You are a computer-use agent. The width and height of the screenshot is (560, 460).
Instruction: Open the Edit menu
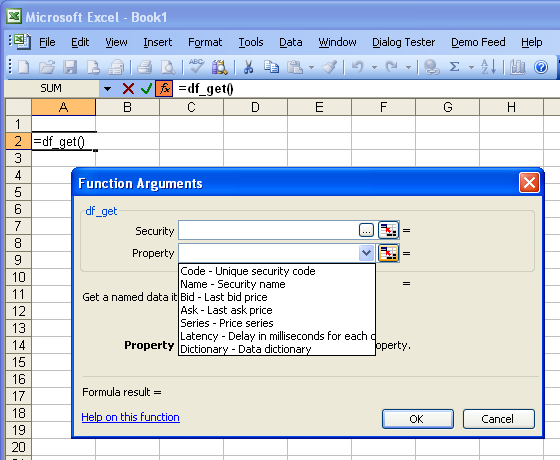[x=80, y=42]
